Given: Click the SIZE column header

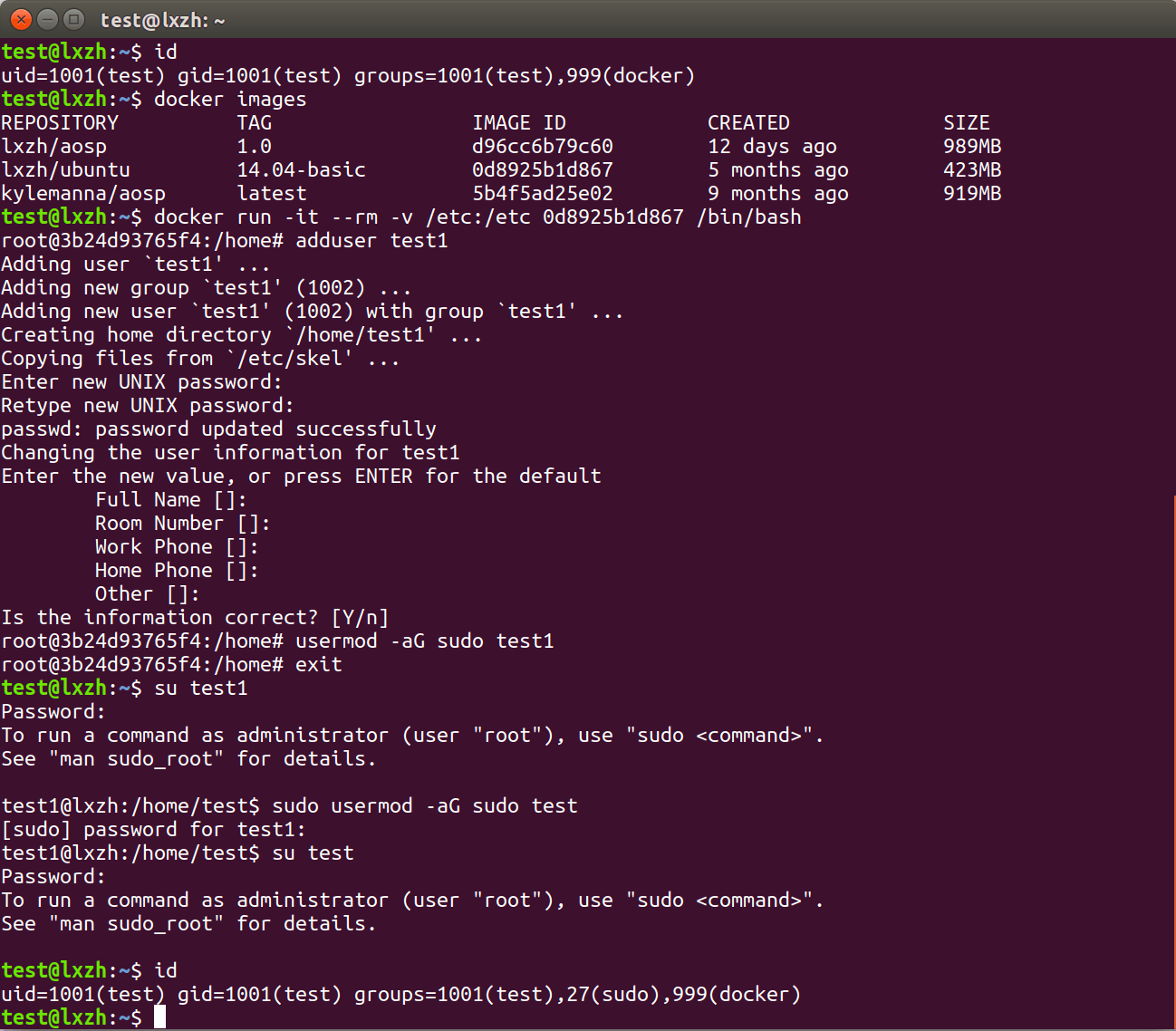Looking at the screenshot, I should (x=967, y=122).
